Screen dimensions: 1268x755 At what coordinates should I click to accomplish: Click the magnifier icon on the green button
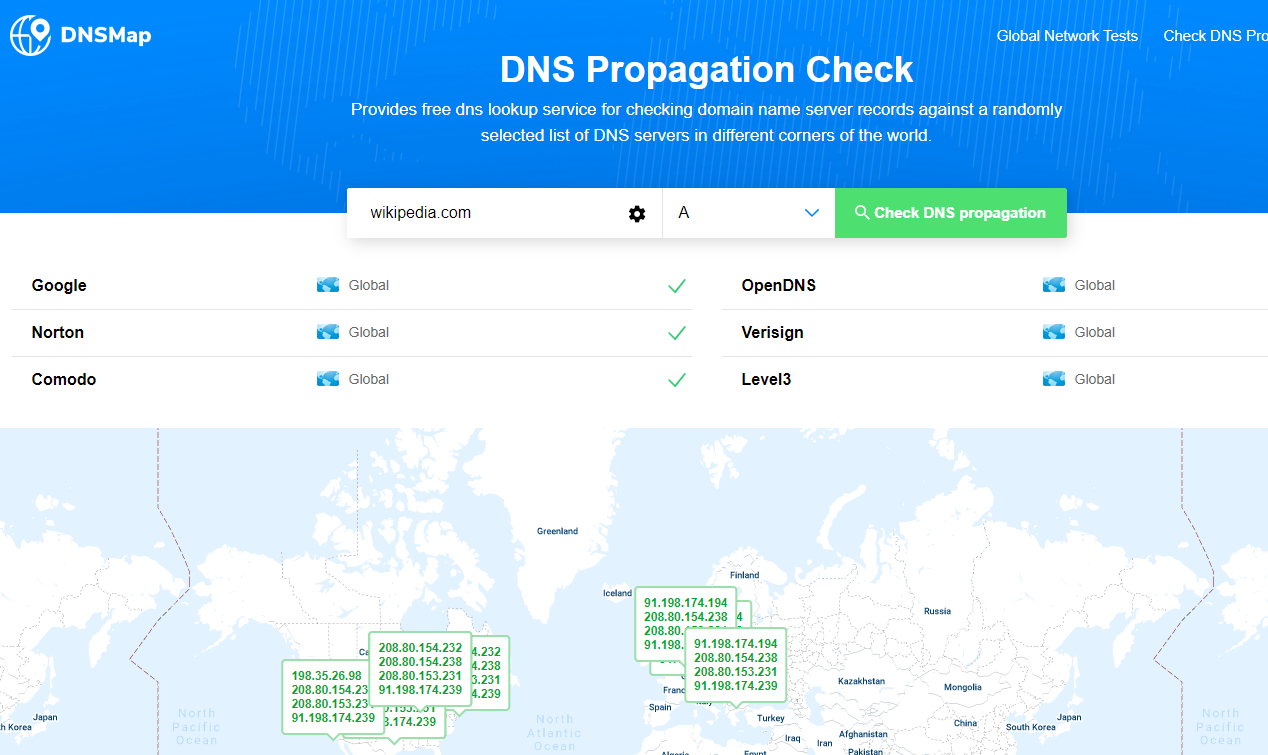861,212
